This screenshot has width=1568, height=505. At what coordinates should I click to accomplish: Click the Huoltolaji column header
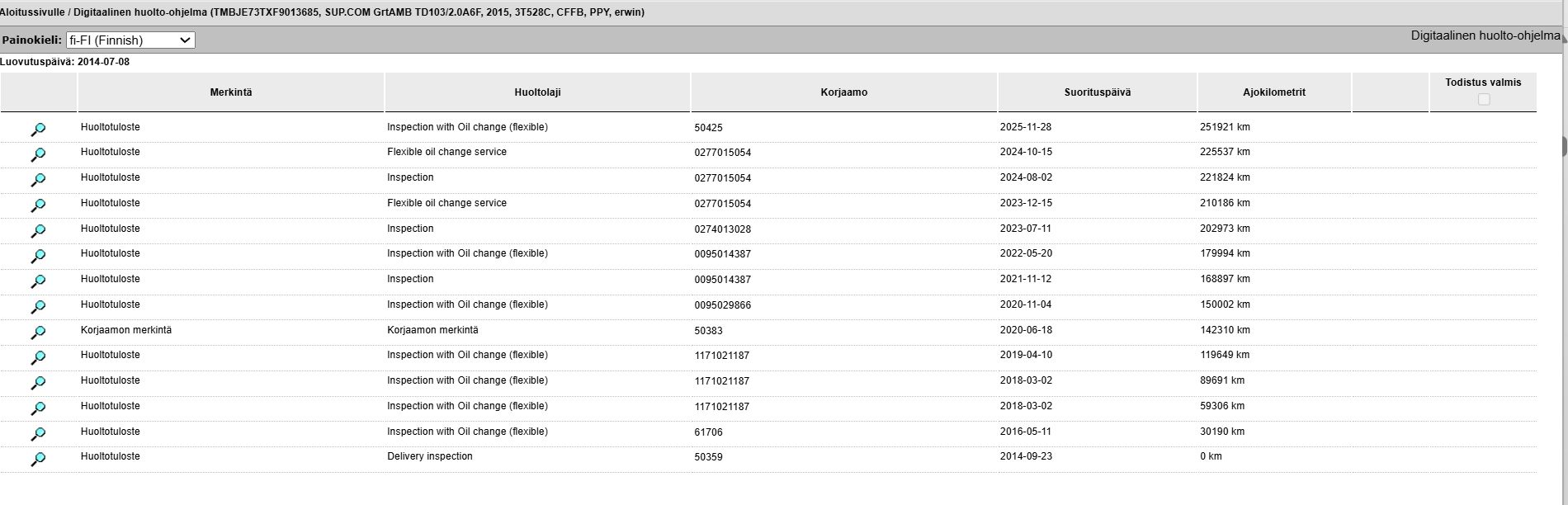coord(537,92)
